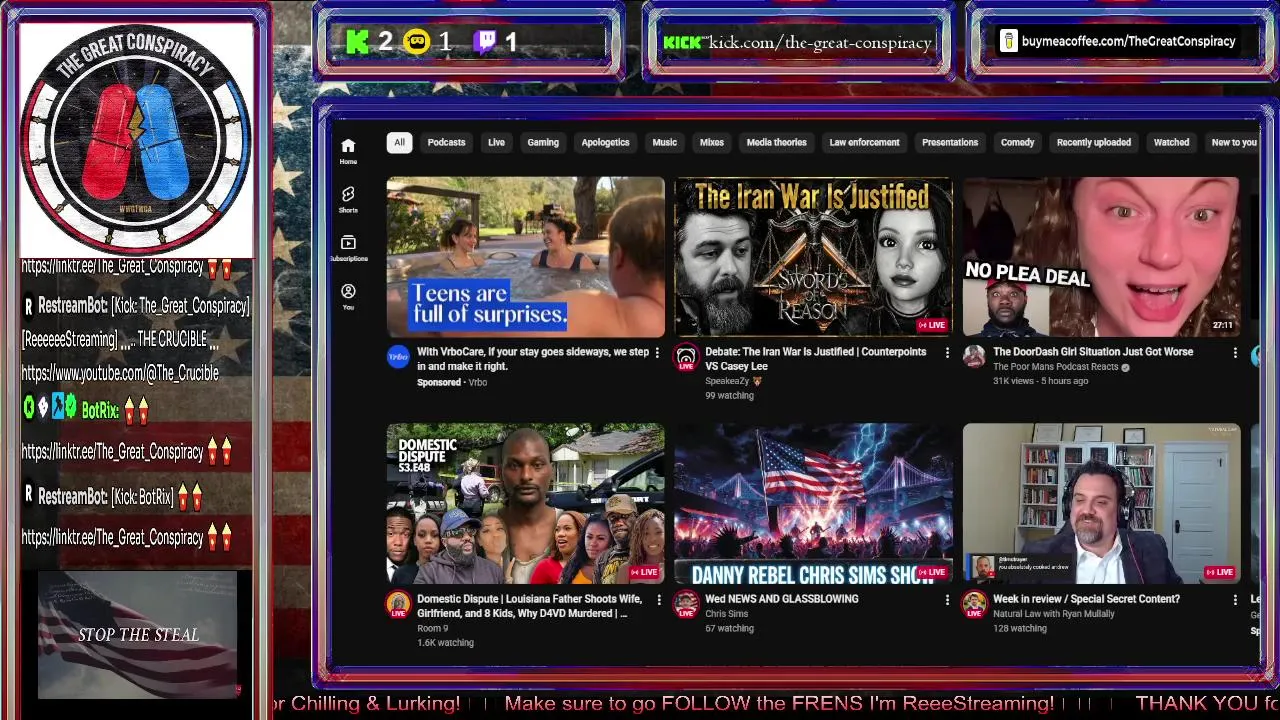Click the Chris Sims channel name
The image size is (1280, 720).
click(726, 614)
